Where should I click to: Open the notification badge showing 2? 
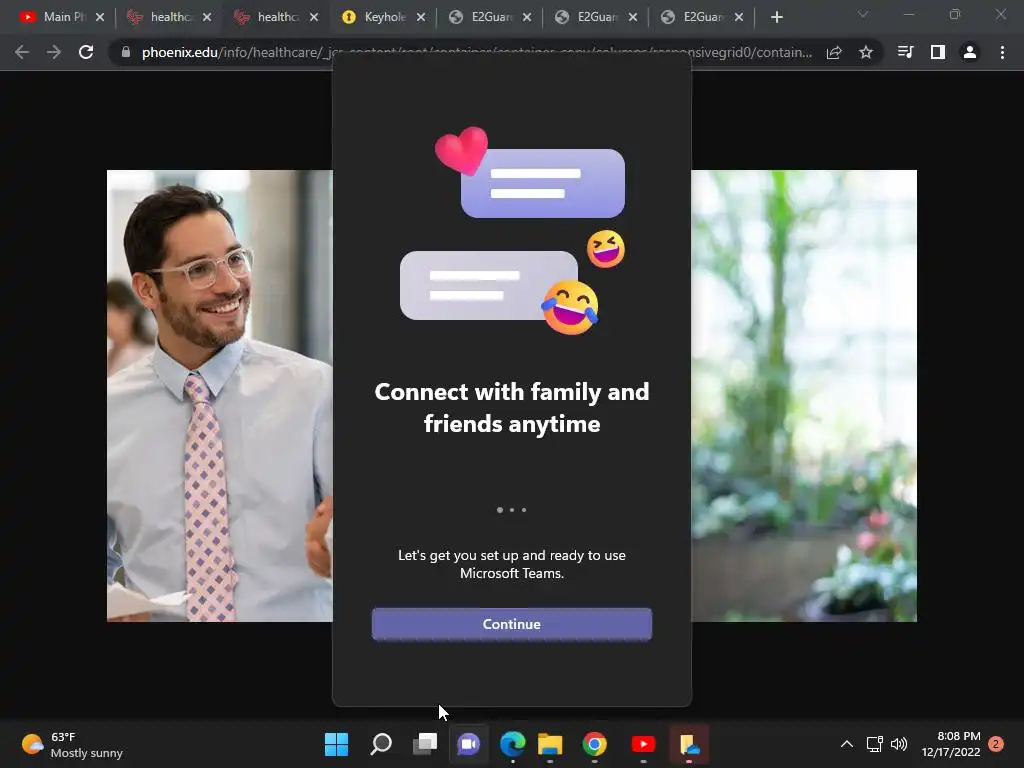pos(996,744)
